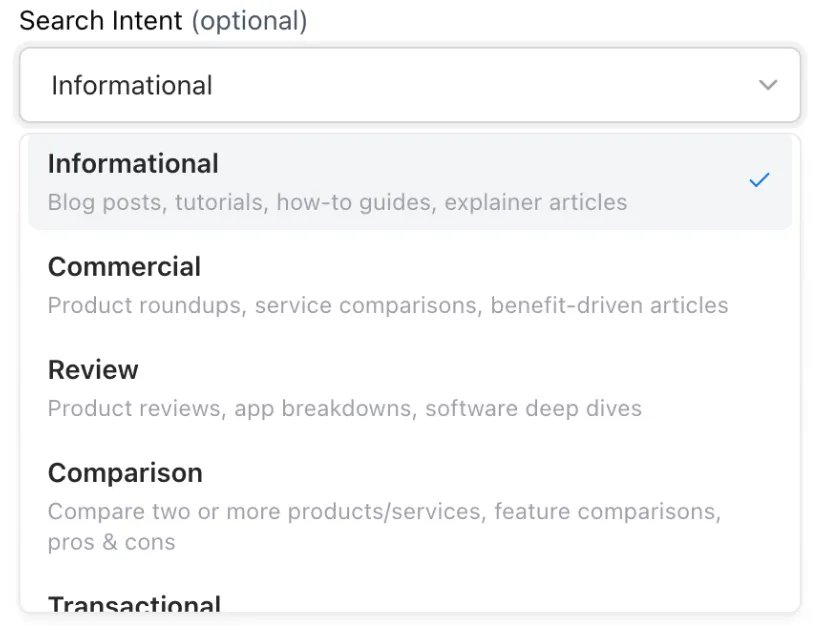Pick the Comparison intent option
The image size is (822, 626).
tap(410, 506)
